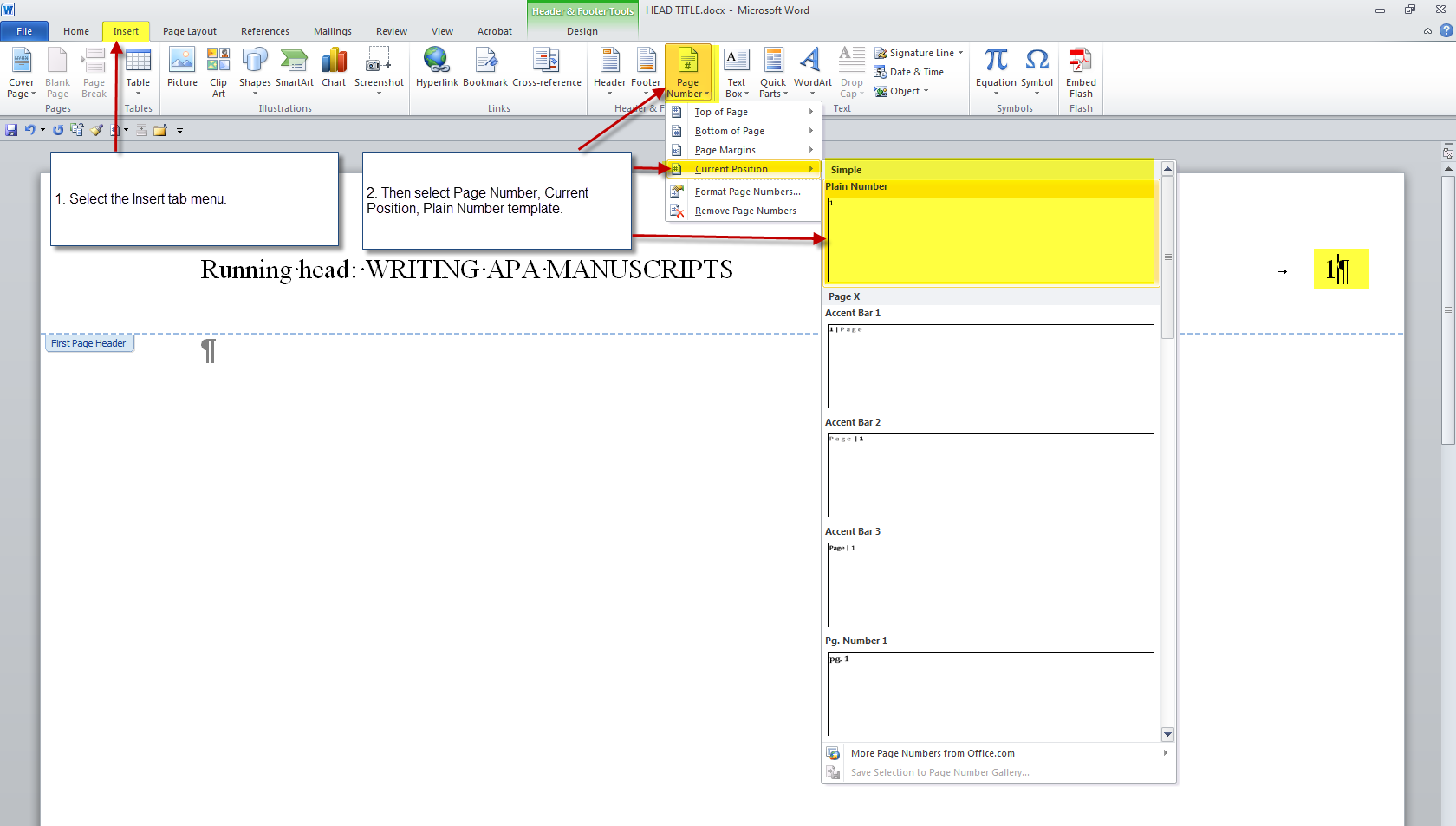Click the Redo icon in Quick Access Toolbar
Screen dimensions: 1456x826
tap(58, 130)
